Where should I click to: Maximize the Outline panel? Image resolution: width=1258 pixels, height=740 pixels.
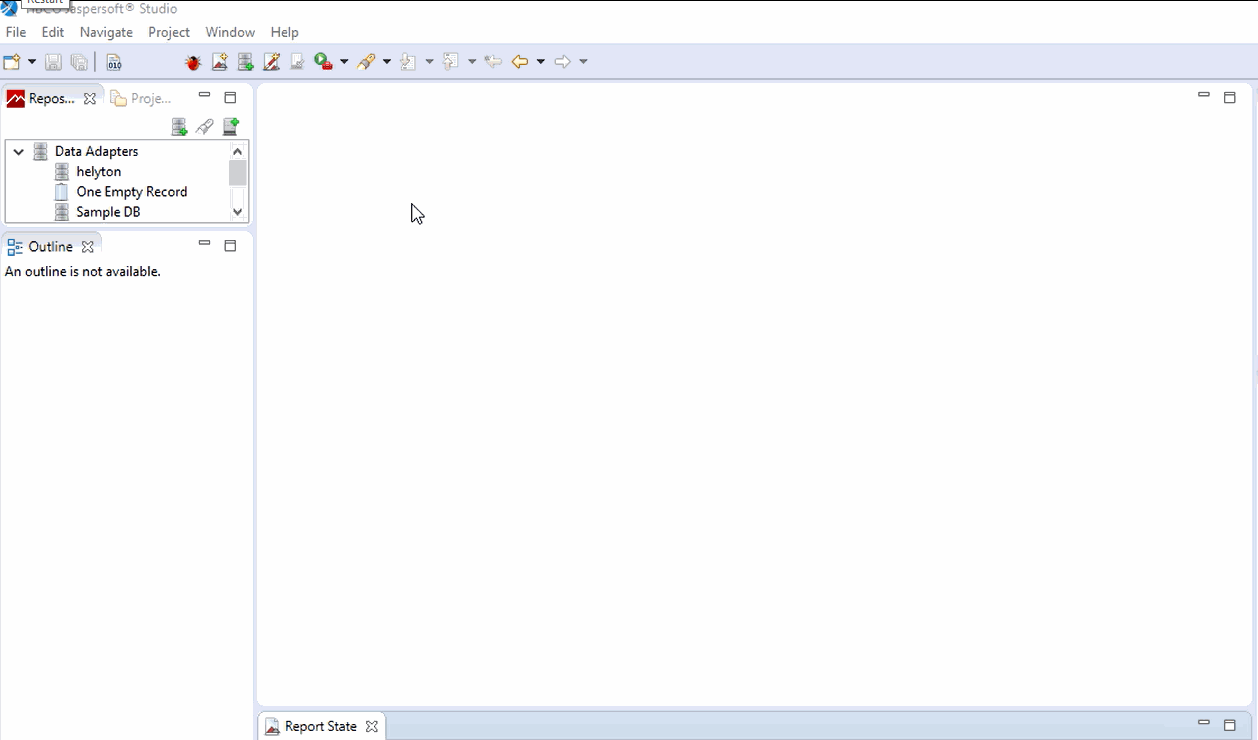click(230, 245)
